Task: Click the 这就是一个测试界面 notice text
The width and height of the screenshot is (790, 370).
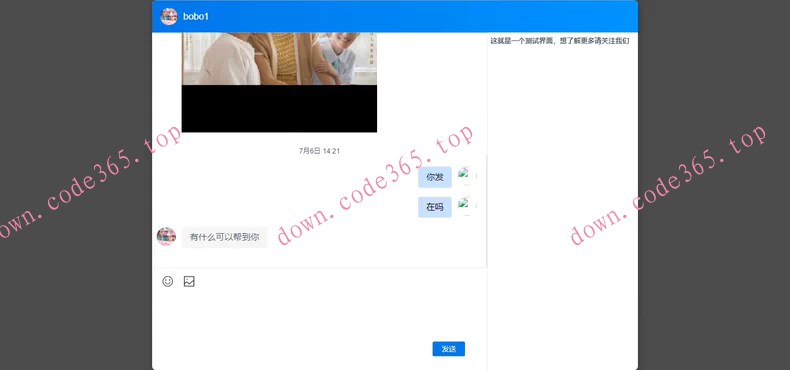Action: pos(560,41)
